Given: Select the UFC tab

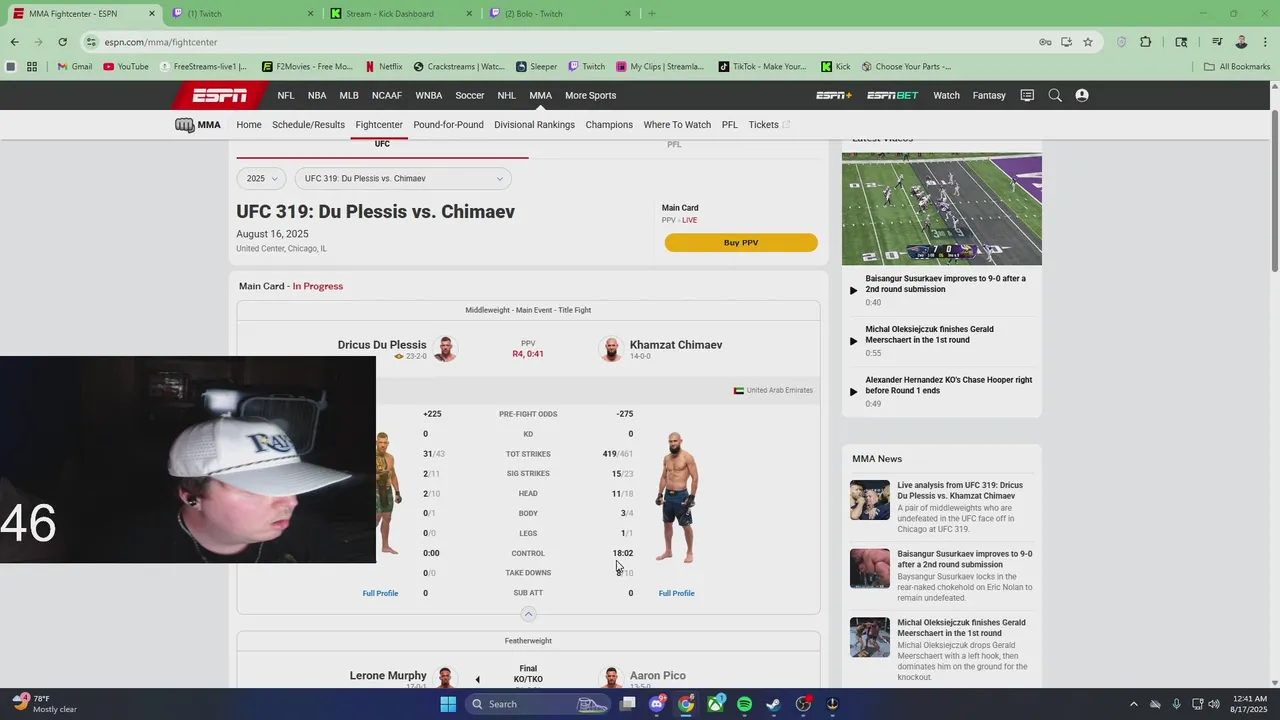Looking at the screenshot, I should (382, 145).
